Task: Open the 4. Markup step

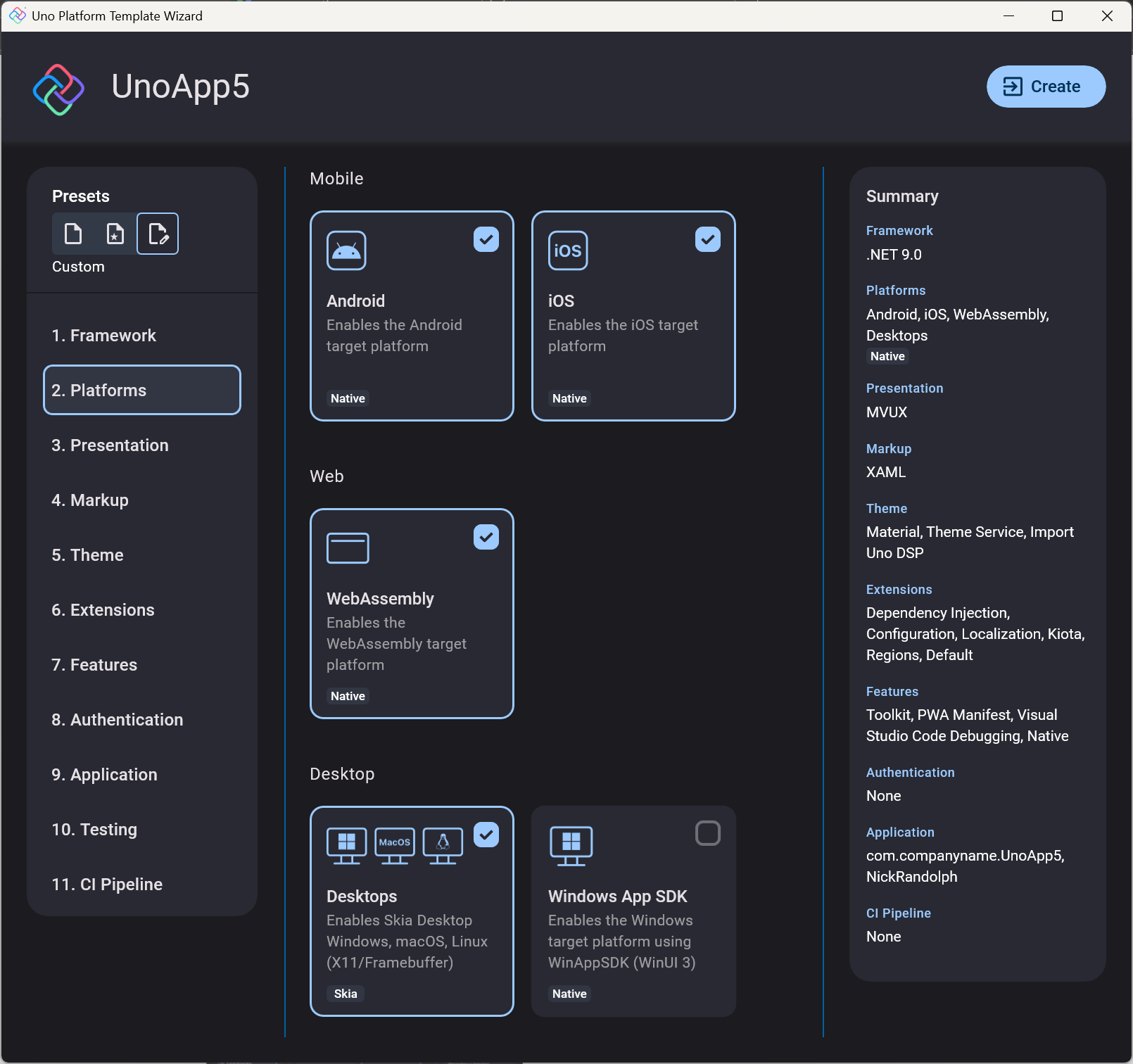Action: click(x=142, y=500)
